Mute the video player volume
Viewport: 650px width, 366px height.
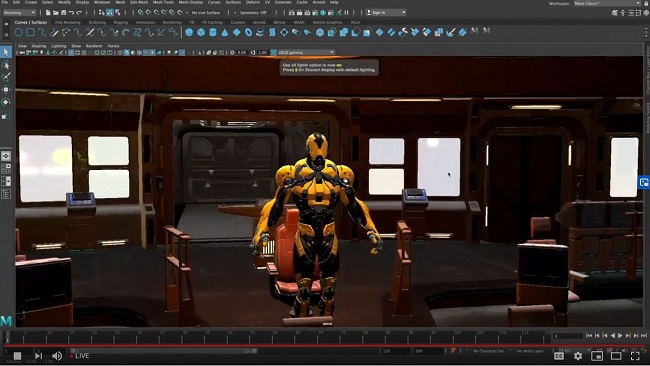(57, 356)
